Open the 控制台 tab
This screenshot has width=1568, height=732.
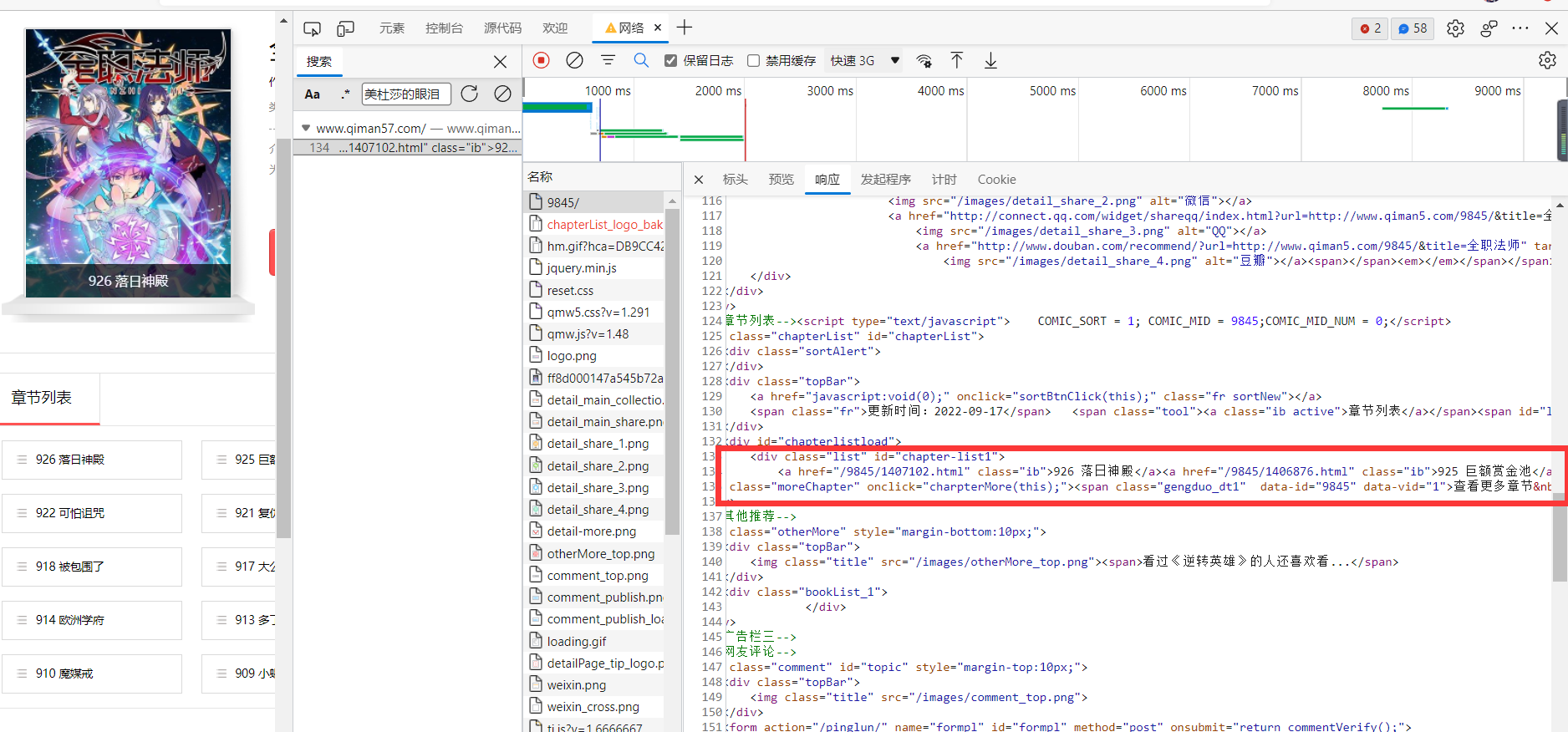[444, 28]
